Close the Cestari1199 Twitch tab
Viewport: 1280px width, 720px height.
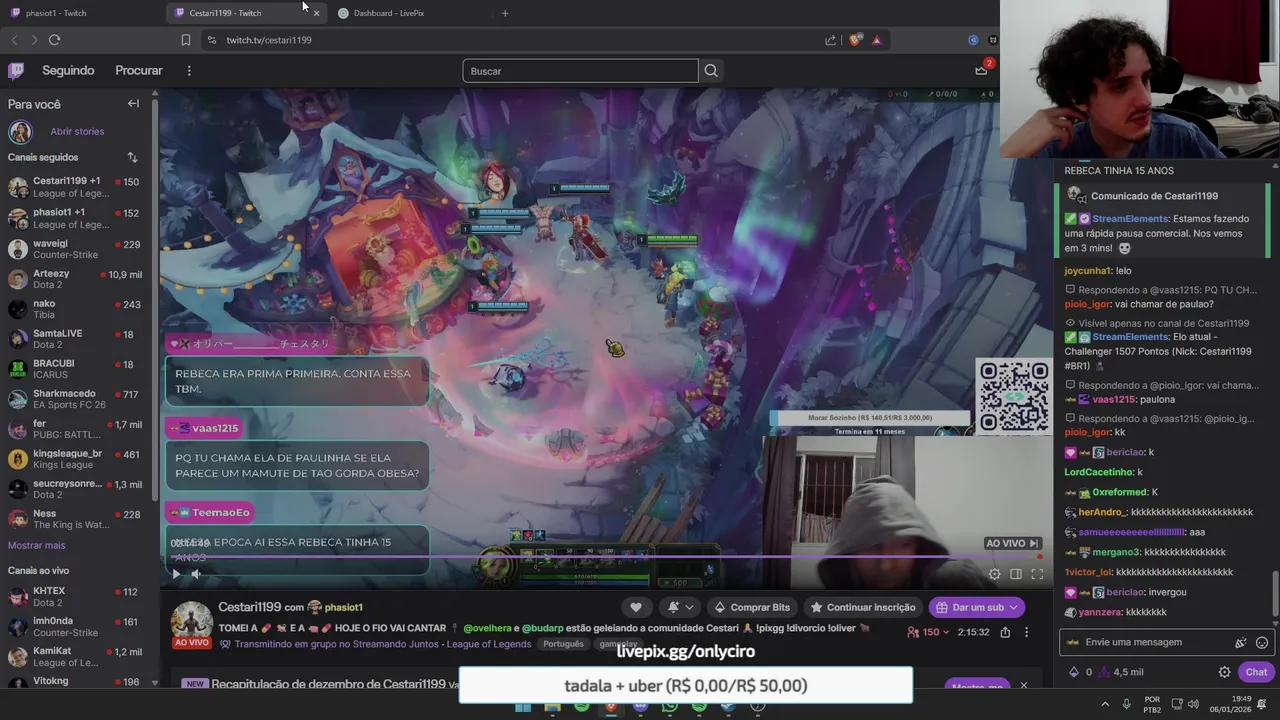(316, 13)
